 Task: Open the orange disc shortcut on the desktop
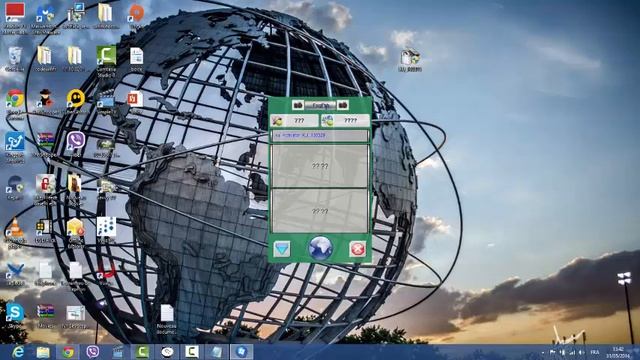(136, 13)
